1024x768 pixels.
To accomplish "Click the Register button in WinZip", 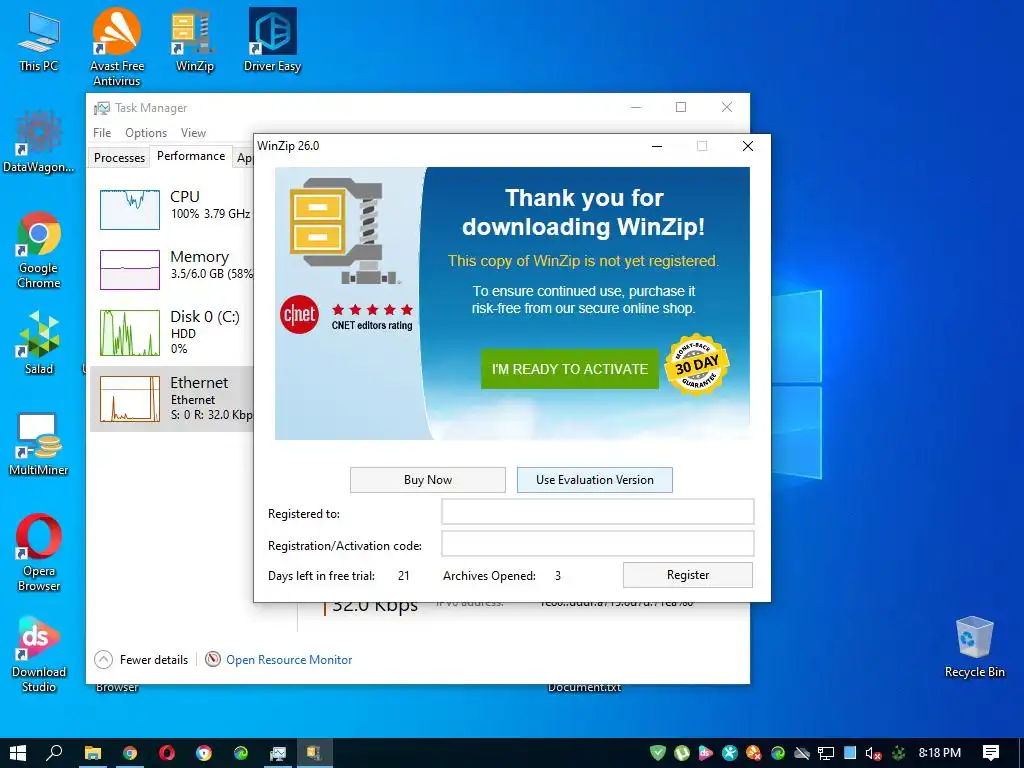I will [688, 575].
